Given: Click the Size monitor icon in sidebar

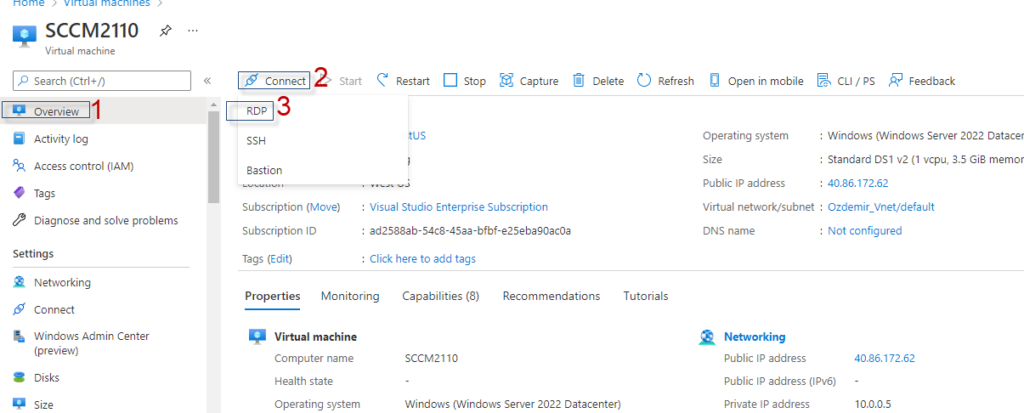Looking at the screenshot, I should 19,405.
